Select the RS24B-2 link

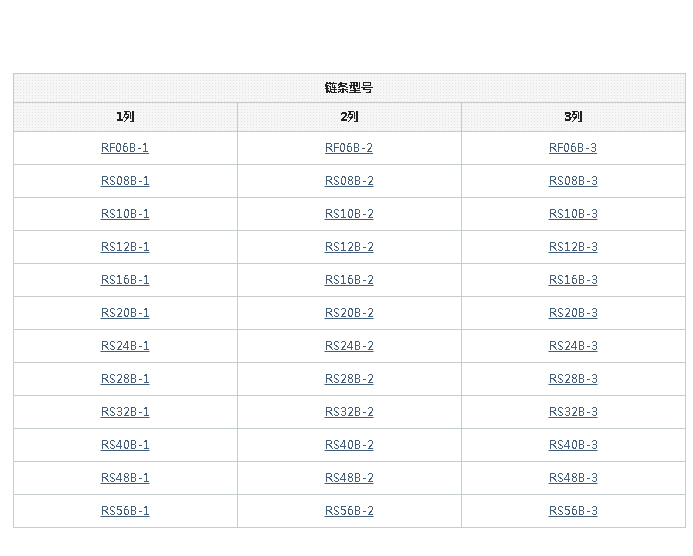point(349,346)
